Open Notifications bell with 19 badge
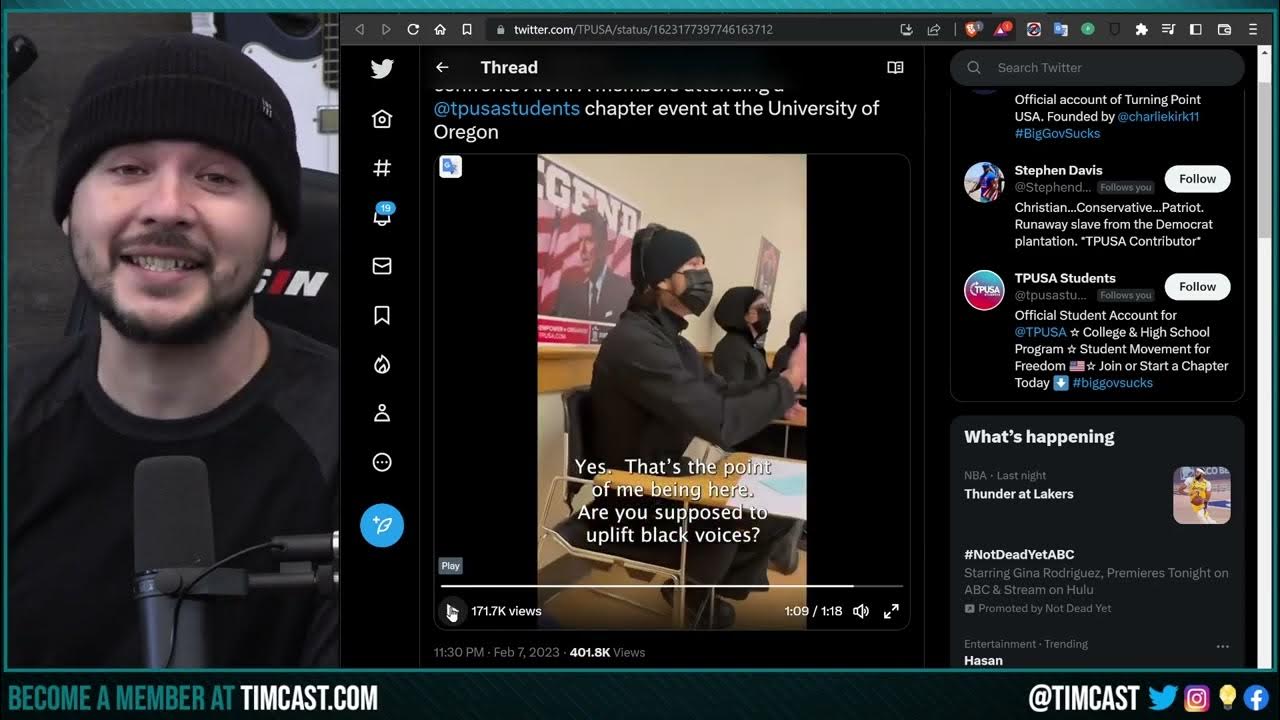Image resolution: width=1280 pixels, height=720 pixels. 382,216
